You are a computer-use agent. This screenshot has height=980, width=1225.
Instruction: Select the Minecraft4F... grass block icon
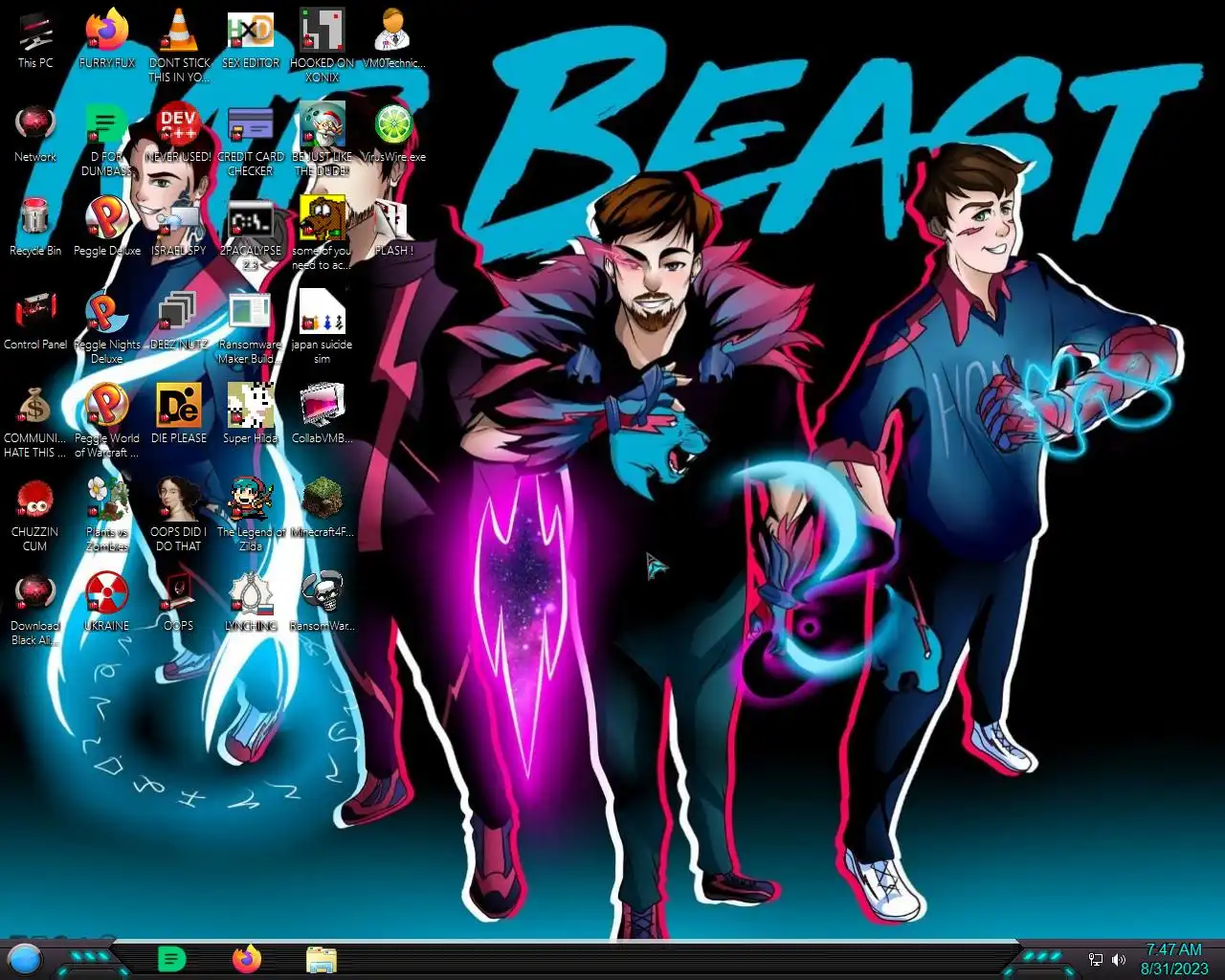click(323, 509)
